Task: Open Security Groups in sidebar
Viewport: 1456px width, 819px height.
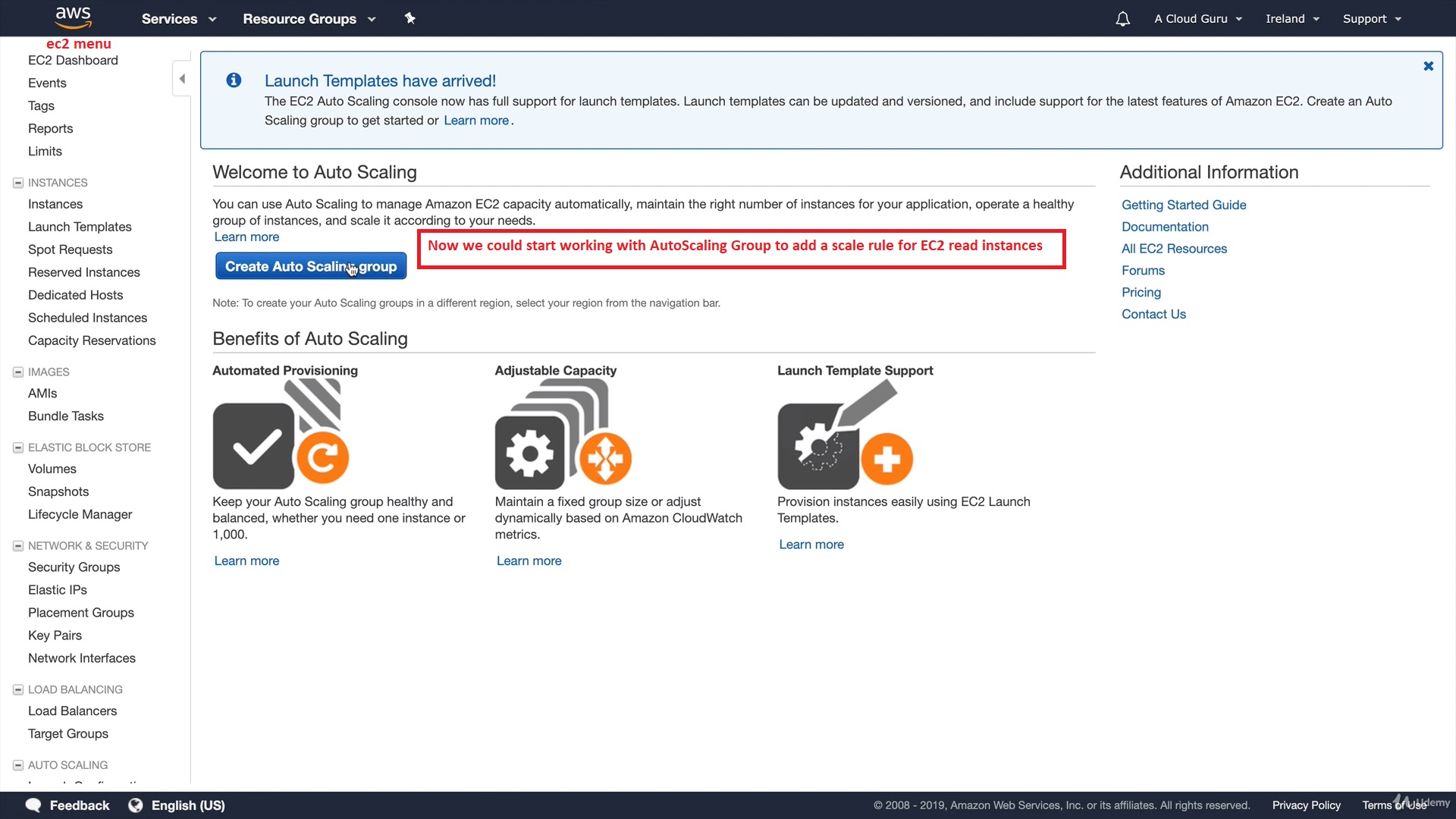Action: [x=74, y=567]
